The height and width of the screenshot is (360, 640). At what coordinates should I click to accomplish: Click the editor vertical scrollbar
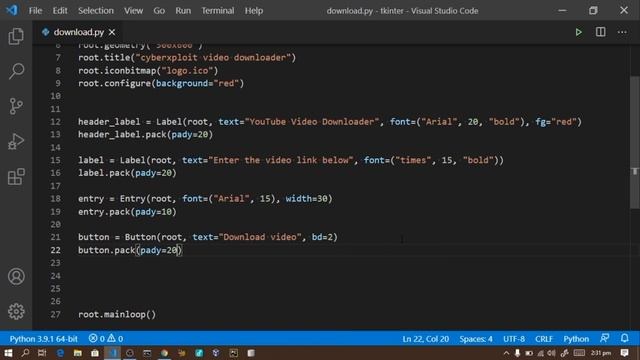635,143
